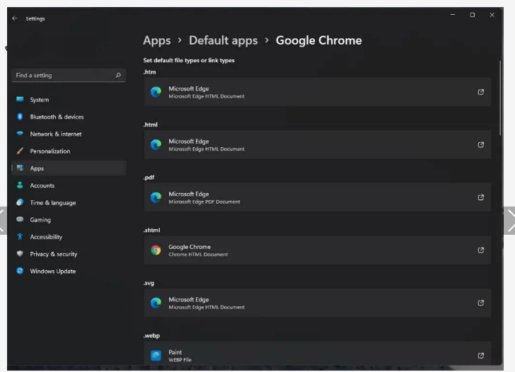Screen dimensions: 515x372
Task: Click 'WEBP File' text
Action: click(x=180, y=360)
